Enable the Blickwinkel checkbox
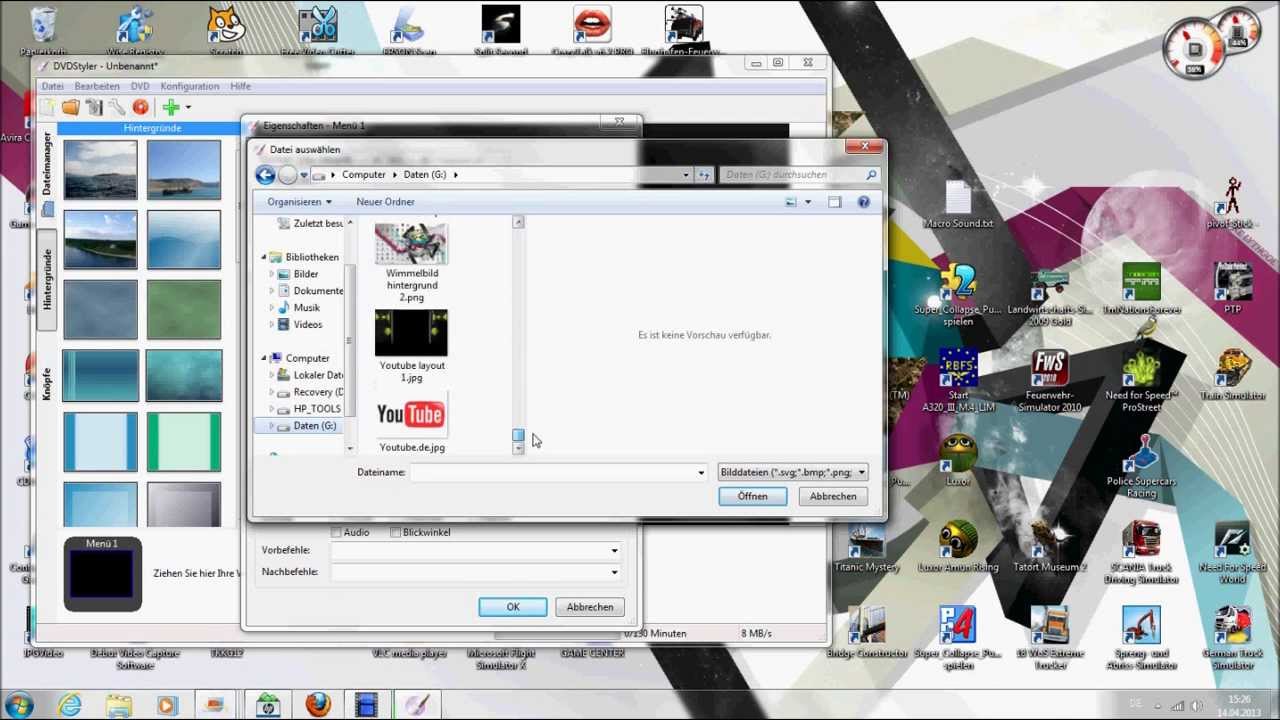Viewport: 1280px width, 720px height. (x=395, y=533)
